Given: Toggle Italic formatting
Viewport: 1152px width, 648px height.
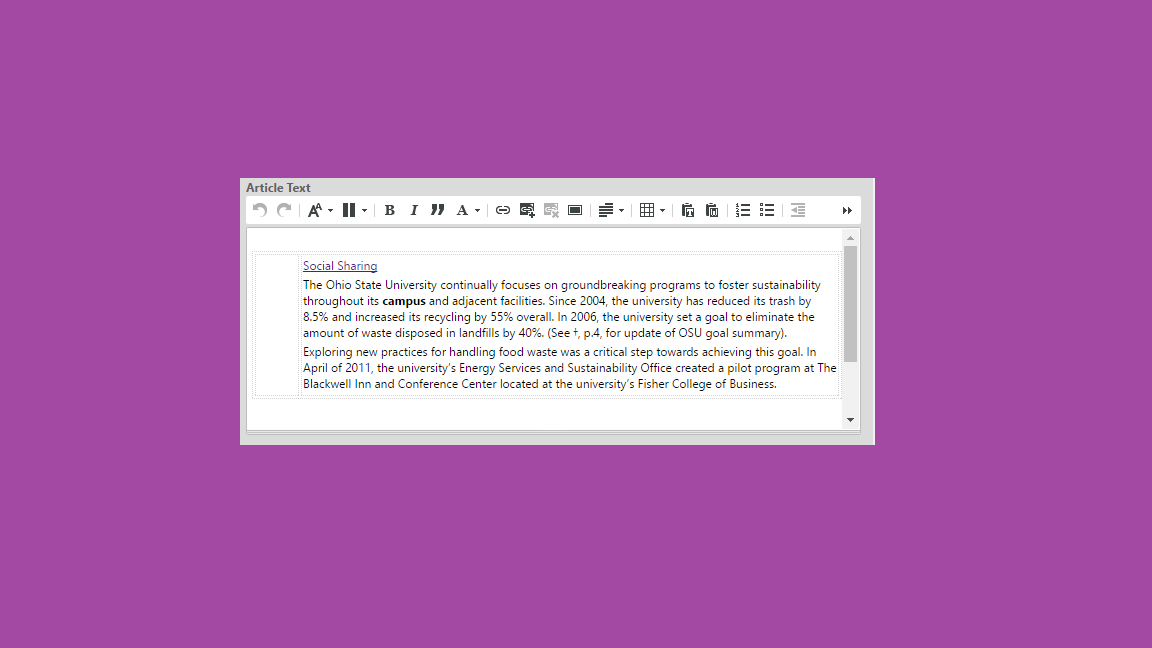Looking at the screenshot, I should click(413, 210).
